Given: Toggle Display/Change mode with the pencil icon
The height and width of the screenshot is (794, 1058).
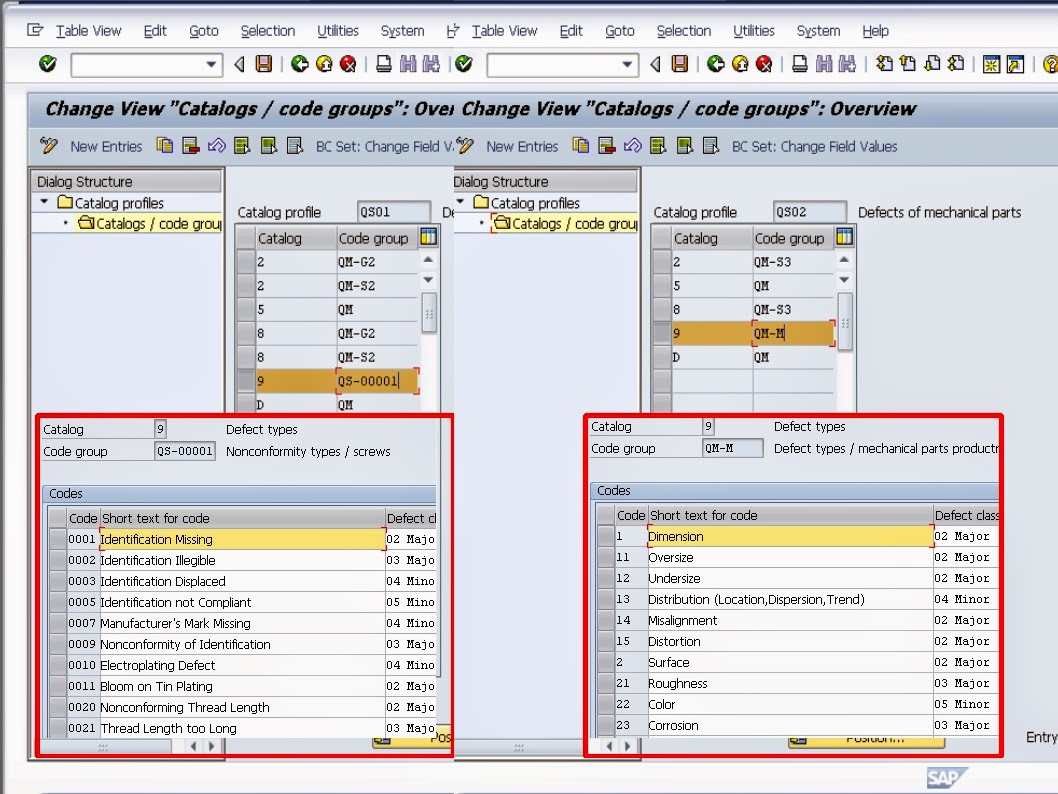Looking at the screenshot, I should pyautogui.click(x=48, y=146).
